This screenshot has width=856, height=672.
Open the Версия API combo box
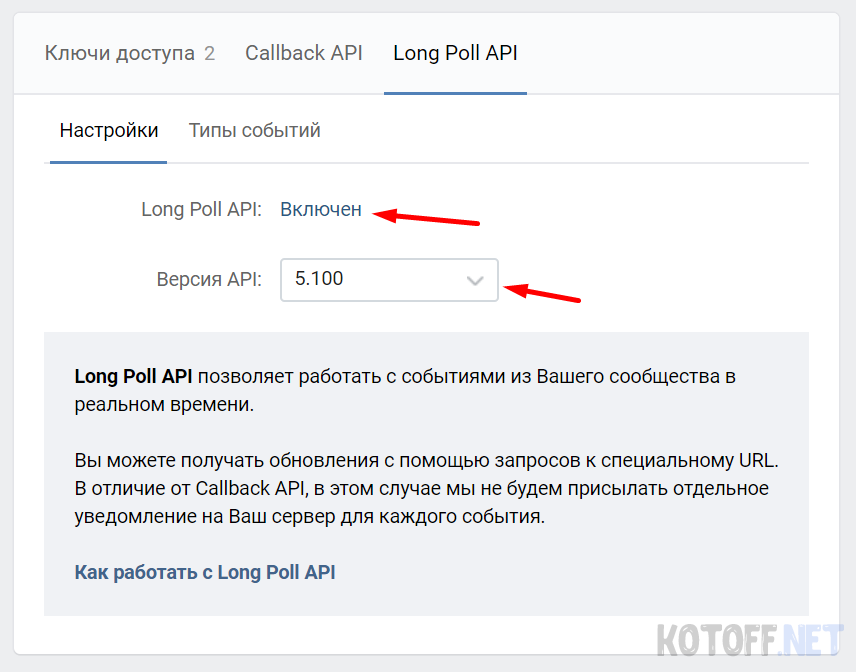[388, 279]
